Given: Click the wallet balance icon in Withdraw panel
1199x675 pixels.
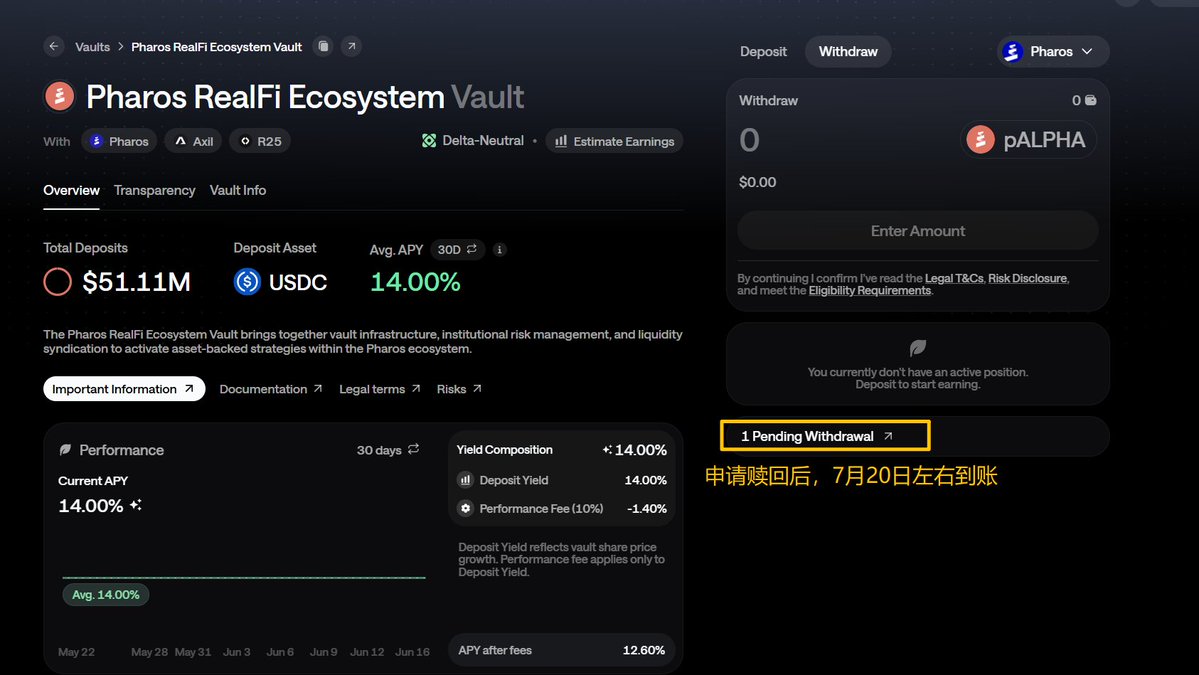Looking at the screenshot, I should point(1090,100).
